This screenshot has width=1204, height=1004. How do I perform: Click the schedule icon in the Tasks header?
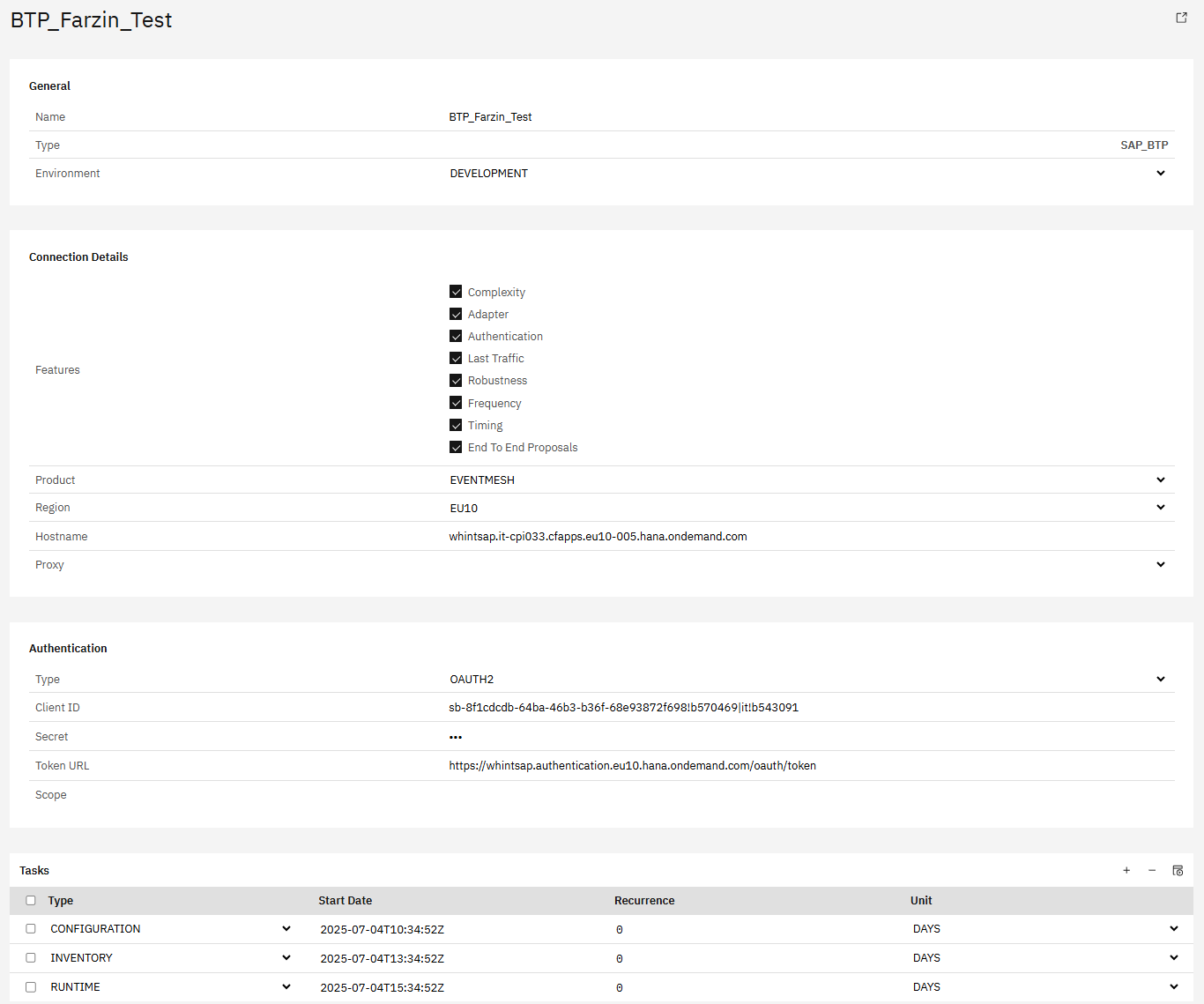click(x=1178, y=870)
